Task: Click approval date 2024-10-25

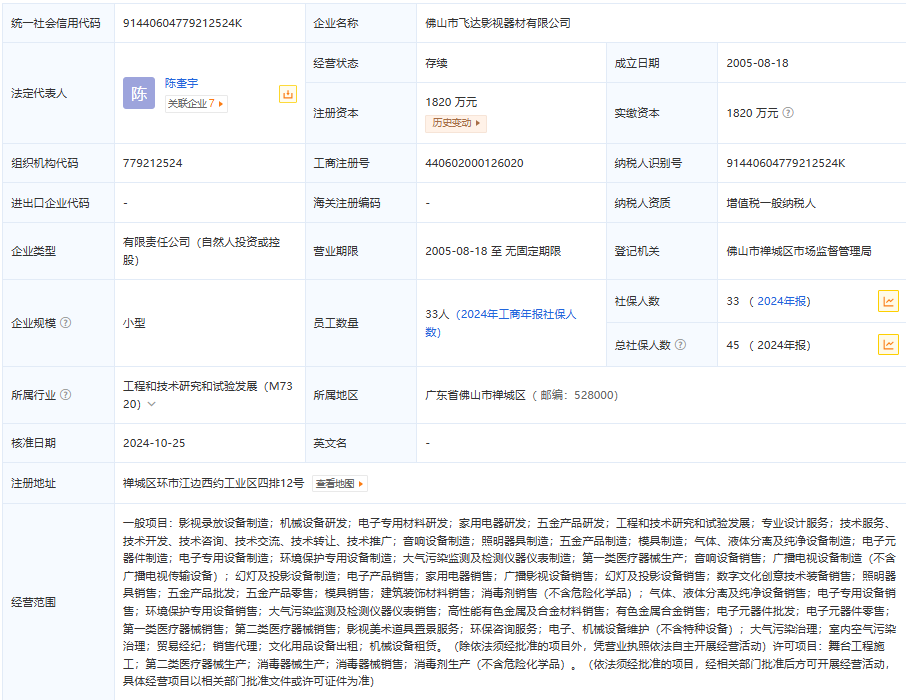Action: click(x=154, y=443)
